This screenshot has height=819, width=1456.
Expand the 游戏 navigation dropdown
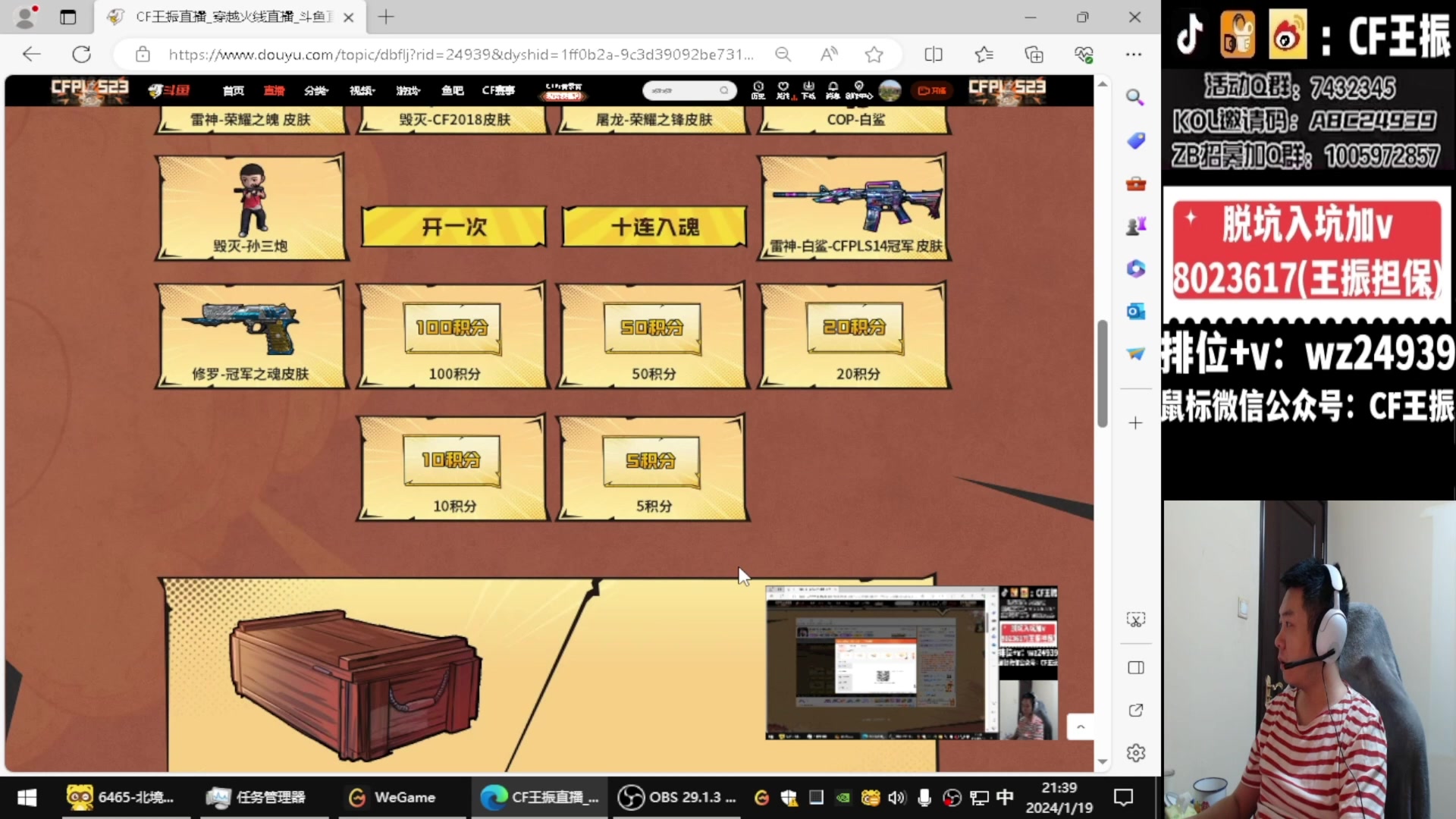click(407, 91)
